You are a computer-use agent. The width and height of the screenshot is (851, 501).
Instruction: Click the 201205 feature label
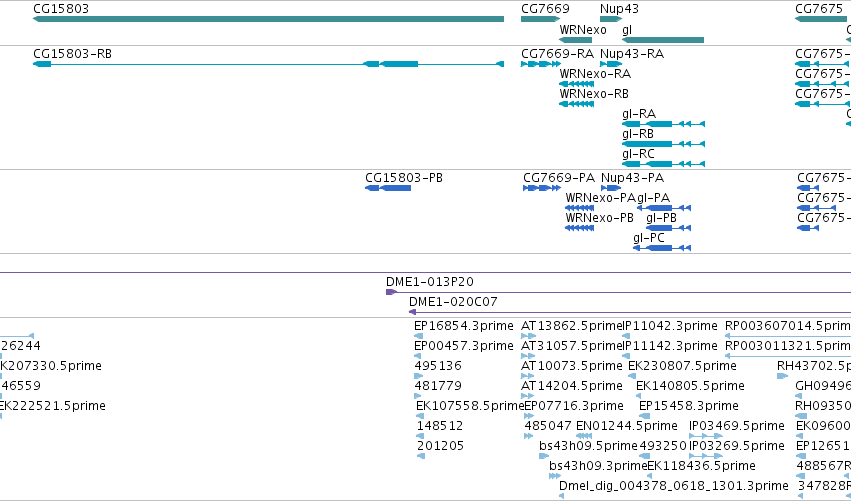pos(440,446)
